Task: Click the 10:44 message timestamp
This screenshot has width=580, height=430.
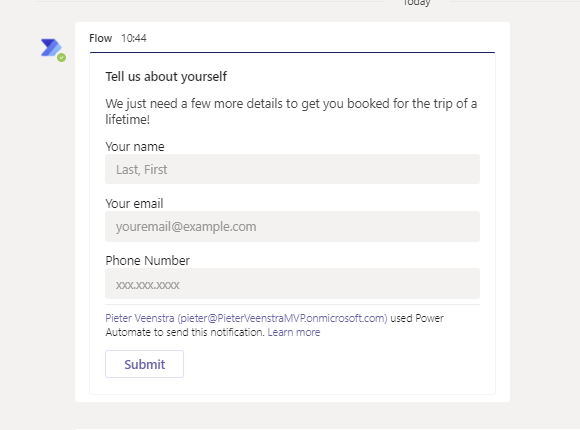Action: (x=134, y=38)
